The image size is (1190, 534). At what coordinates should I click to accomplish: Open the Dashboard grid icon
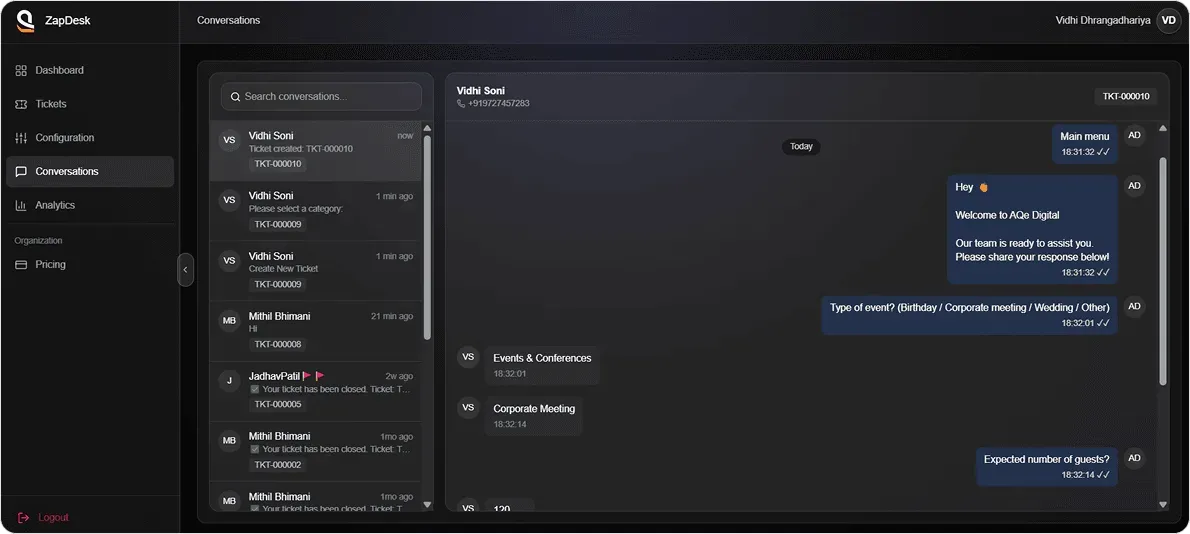21,71
